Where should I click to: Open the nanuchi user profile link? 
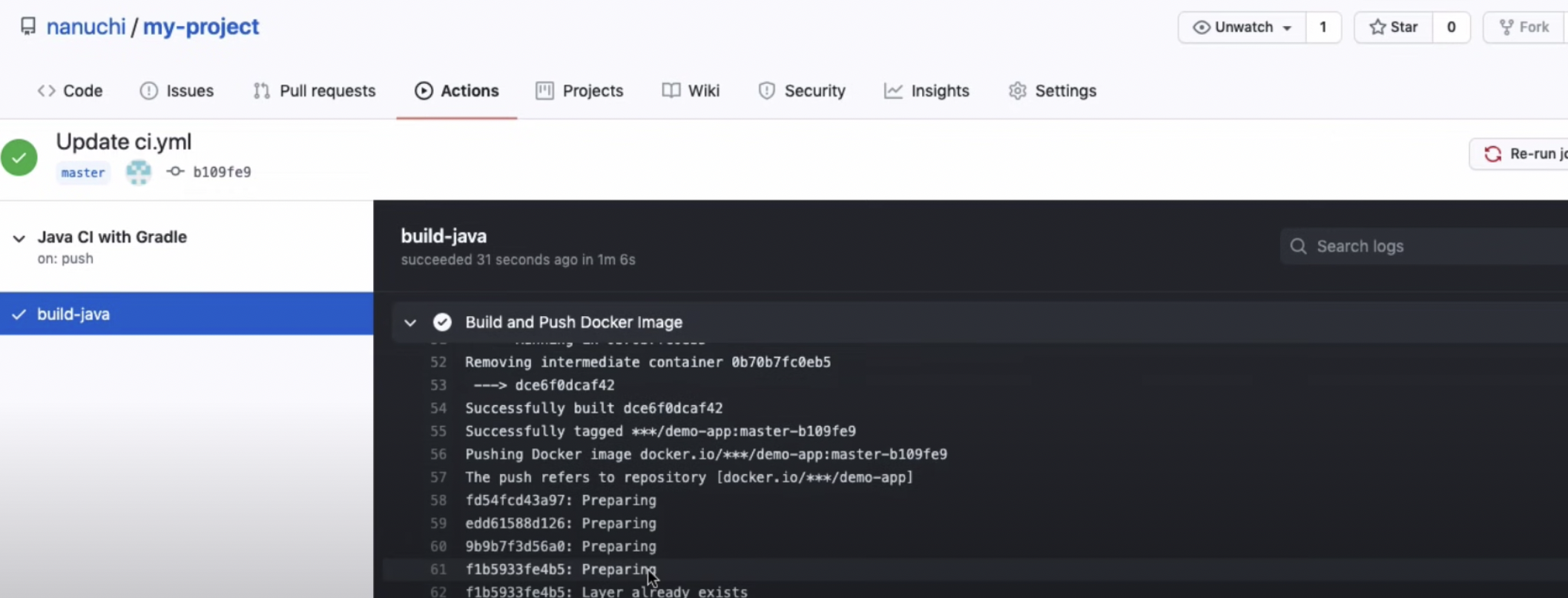coord(86,27)
